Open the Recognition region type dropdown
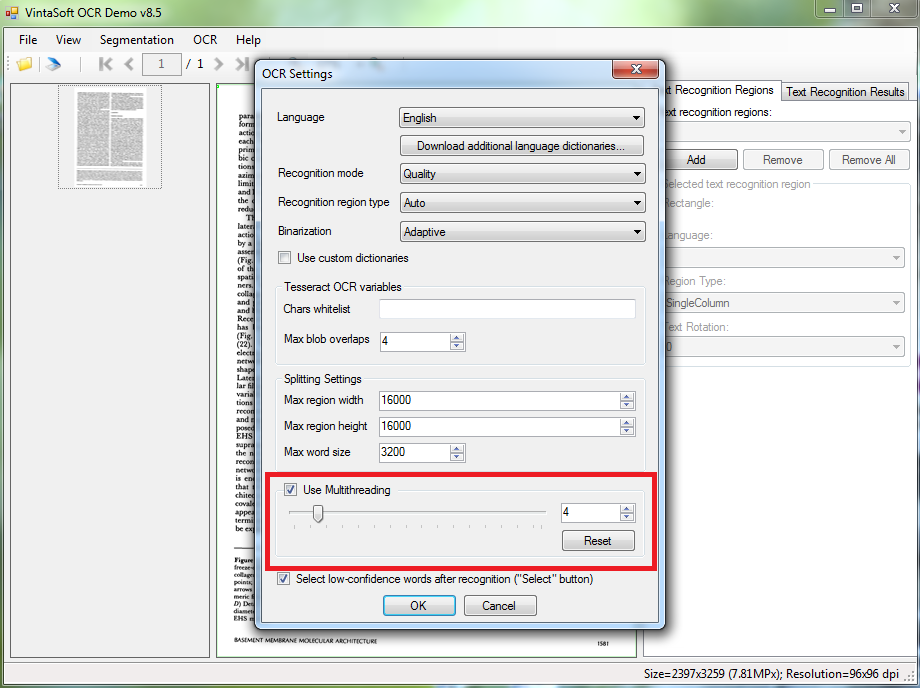The image size is (920, 688). [x=522, y=203]
